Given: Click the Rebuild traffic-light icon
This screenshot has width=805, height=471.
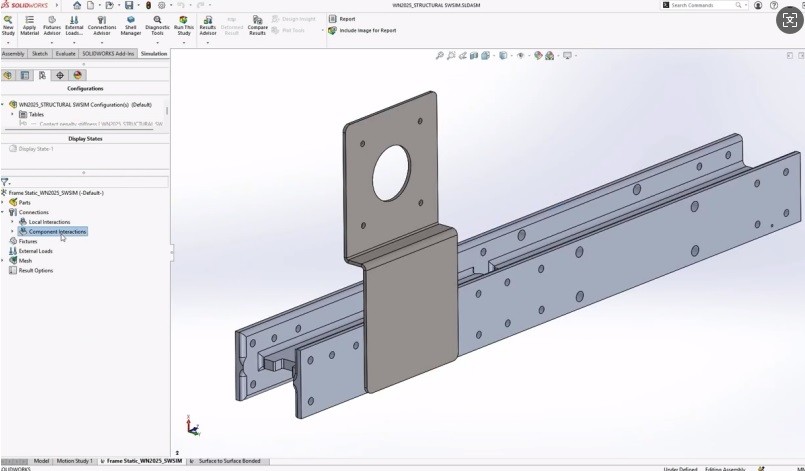Looking at the screenshot, I should pos(148,5).
